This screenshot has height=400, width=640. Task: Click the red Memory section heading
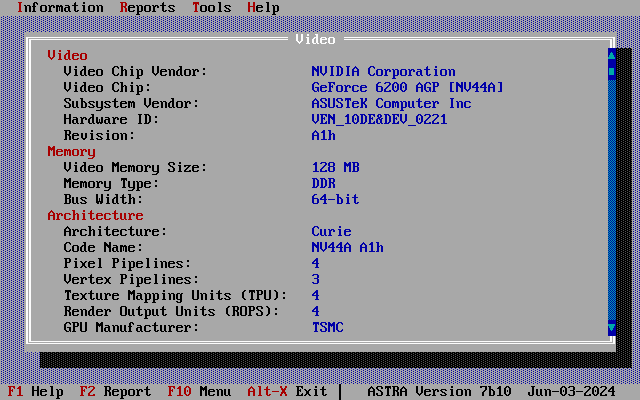pyautogui.click(x=71, y=151)
